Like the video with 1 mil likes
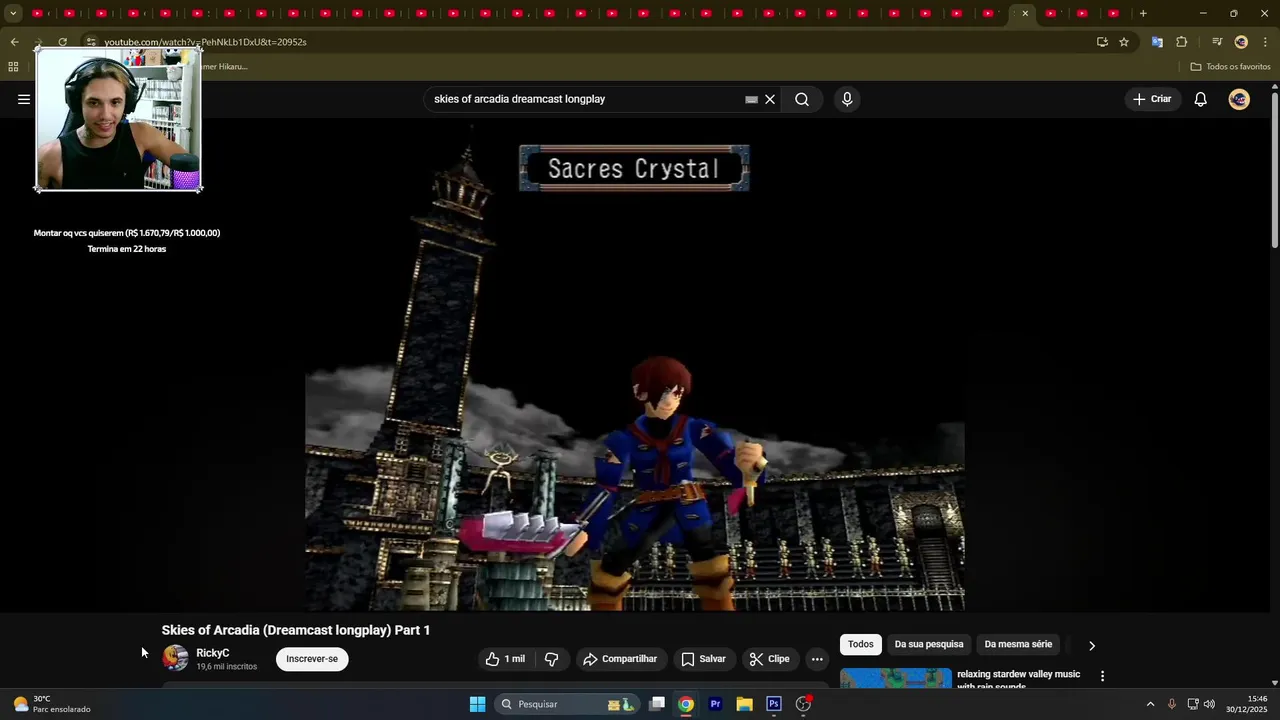The image size is (1280, 720). pyautogui.click(x=505, y=659)
